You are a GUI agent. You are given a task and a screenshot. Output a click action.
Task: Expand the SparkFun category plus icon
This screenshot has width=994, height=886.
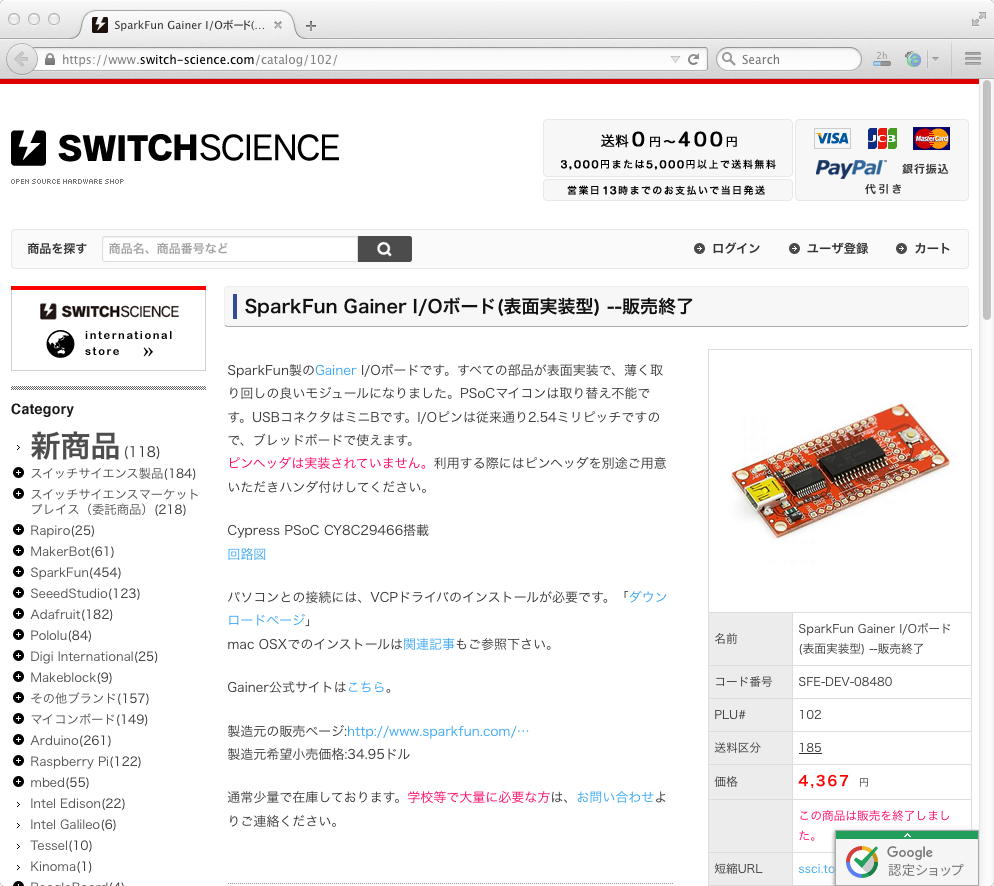pyautogui.click(x=18, y=572)
